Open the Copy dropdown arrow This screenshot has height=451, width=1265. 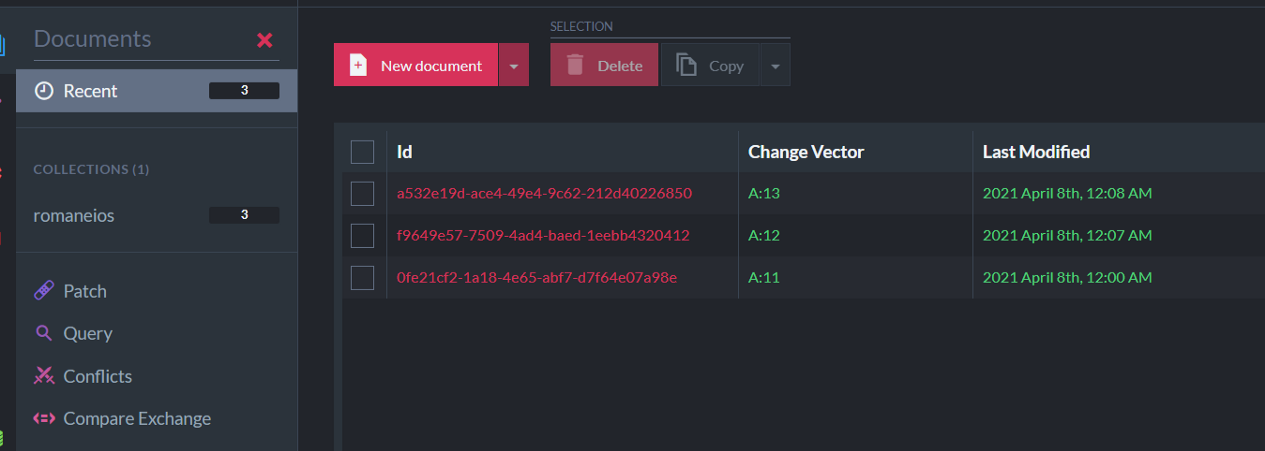pos(775,65)
